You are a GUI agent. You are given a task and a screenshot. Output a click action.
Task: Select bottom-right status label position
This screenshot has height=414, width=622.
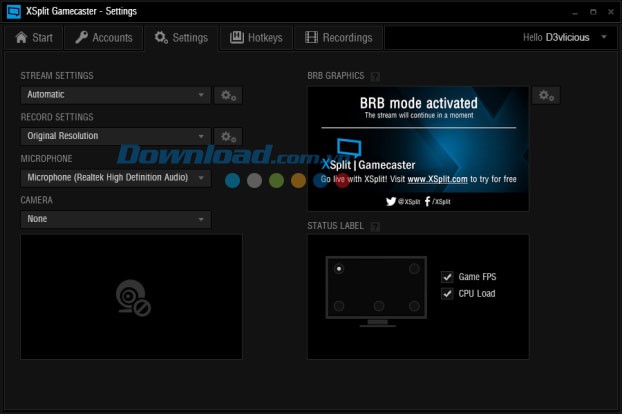point(414,306)
